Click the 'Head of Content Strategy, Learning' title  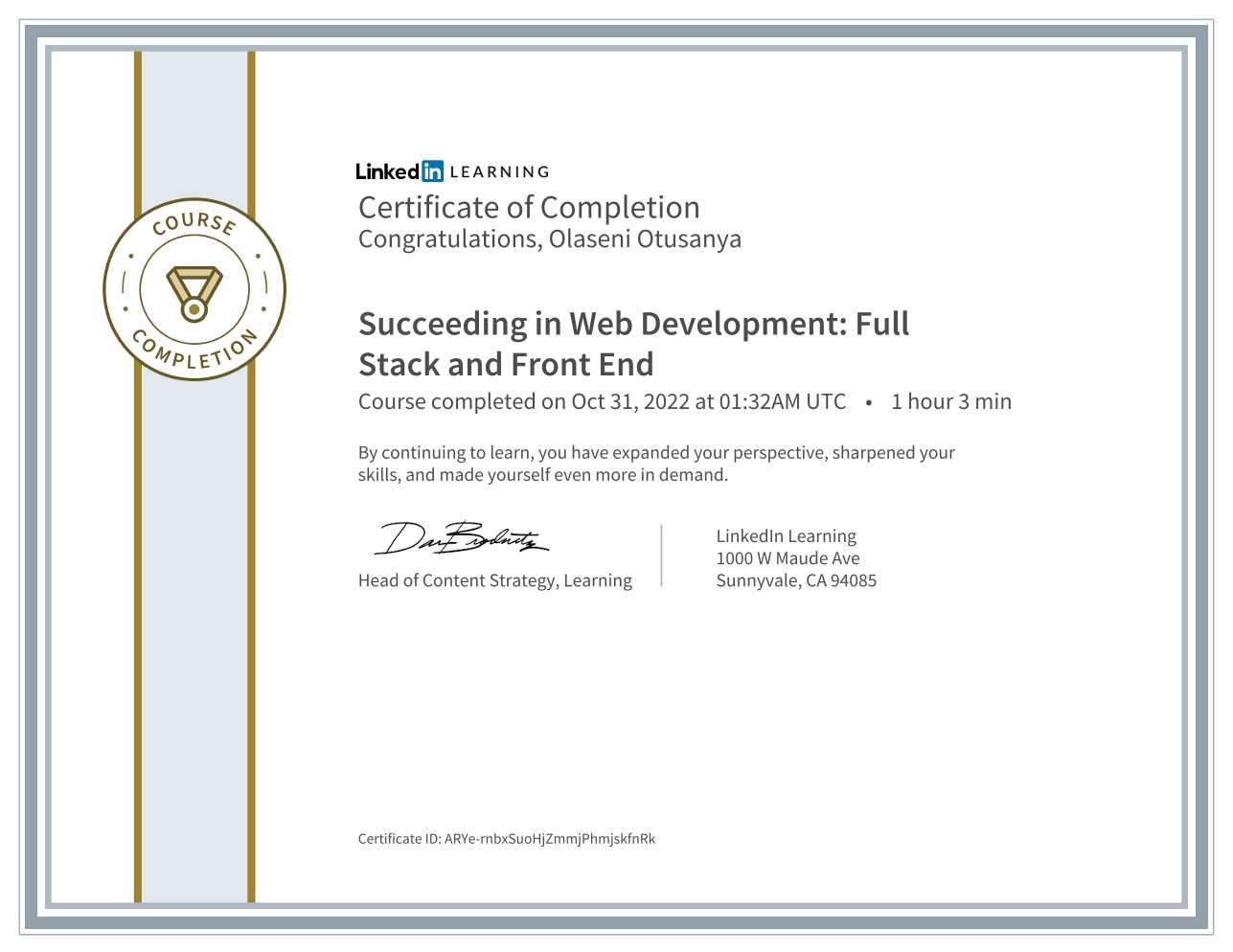tap(495, 581)
